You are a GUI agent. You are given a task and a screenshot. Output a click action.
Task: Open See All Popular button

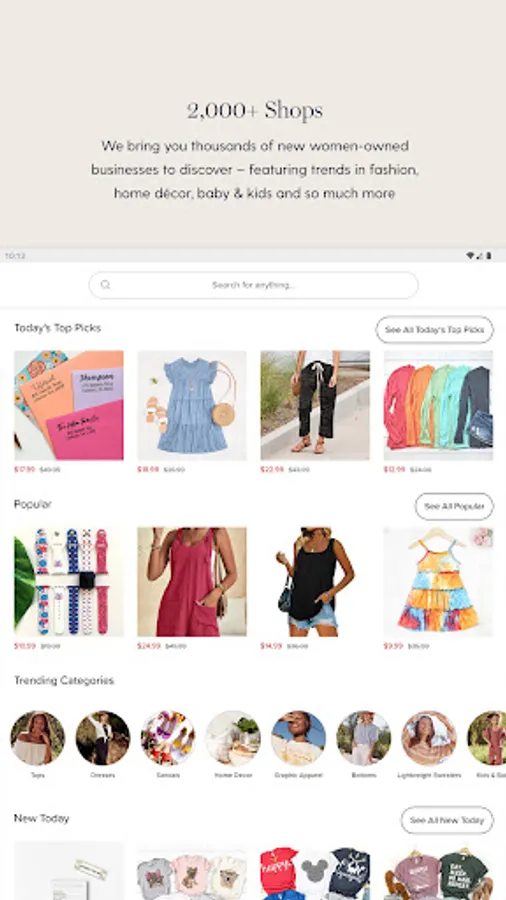pyautogui.click(x=454, y=506)
